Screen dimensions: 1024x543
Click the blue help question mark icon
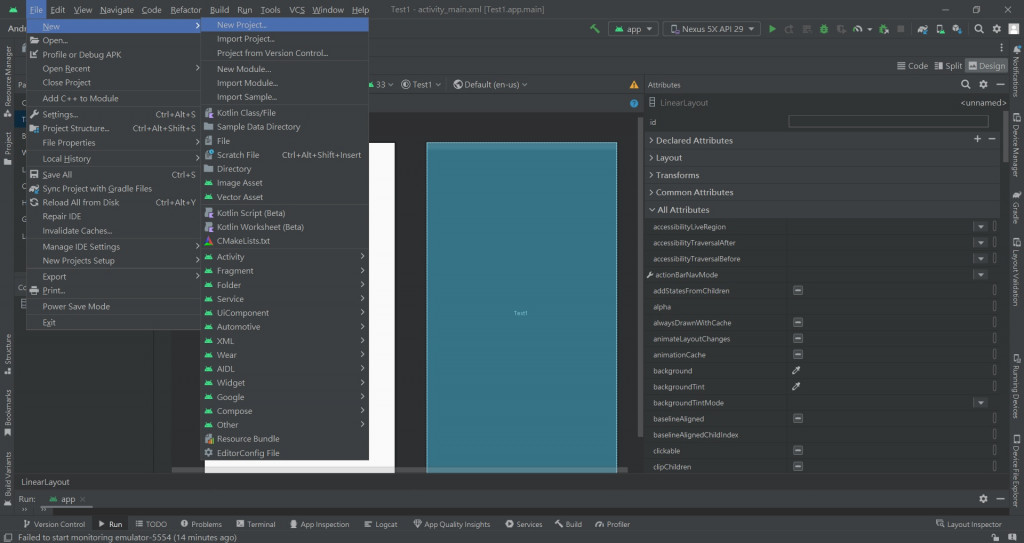coord(633,103)
